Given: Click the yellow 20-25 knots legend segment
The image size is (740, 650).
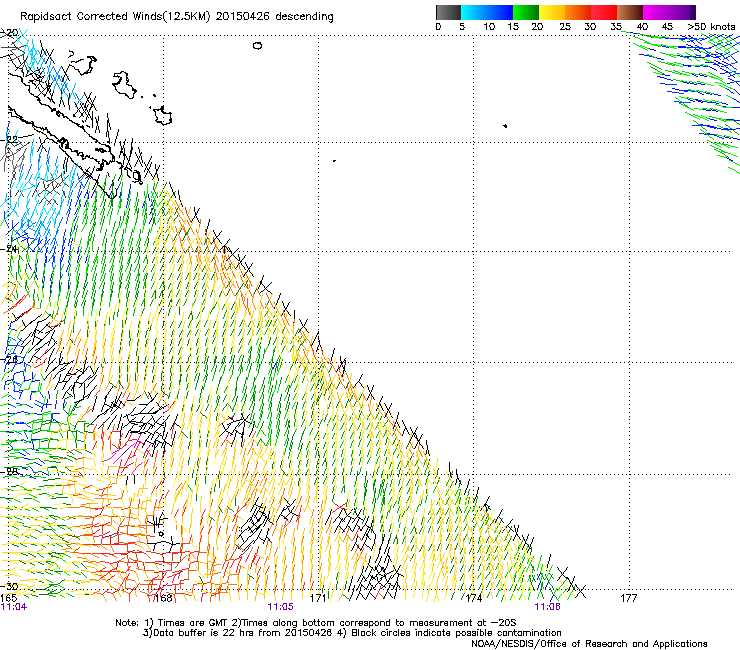Looking at the screenshot, I should click(x=552, y=12).
